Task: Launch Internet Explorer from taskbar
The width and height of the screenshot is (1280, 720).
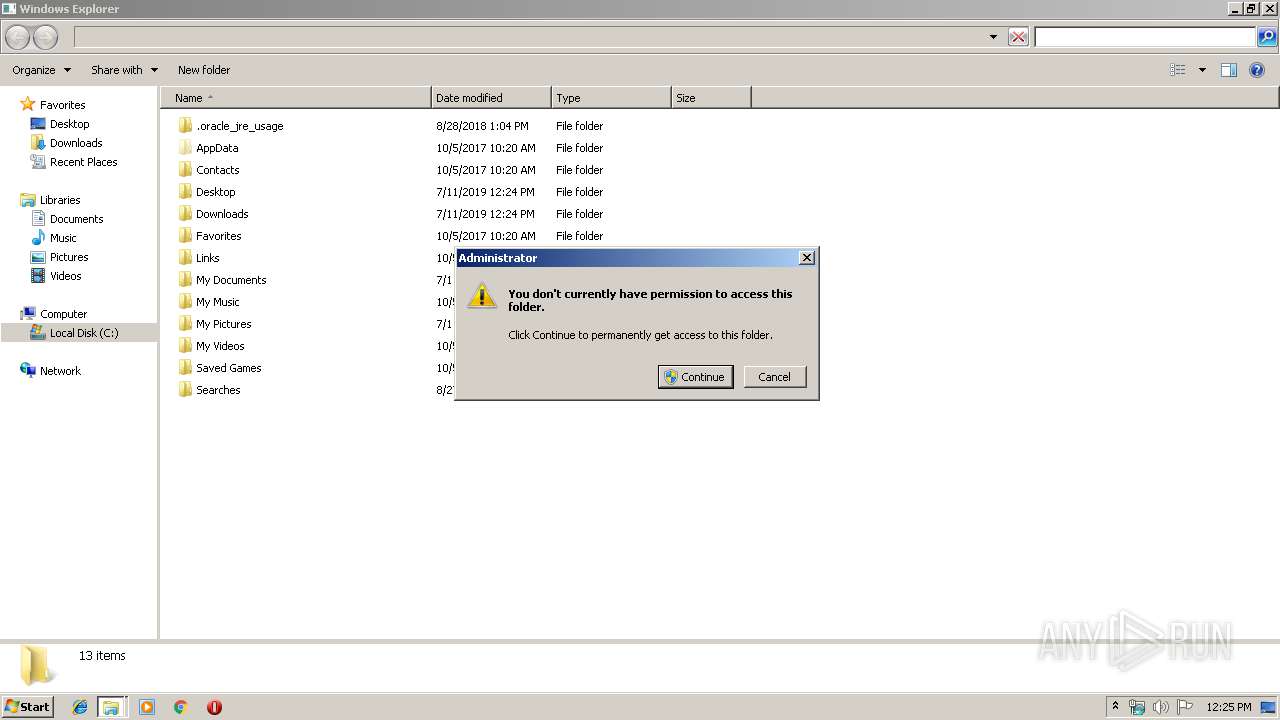Action: coord(80,707)
